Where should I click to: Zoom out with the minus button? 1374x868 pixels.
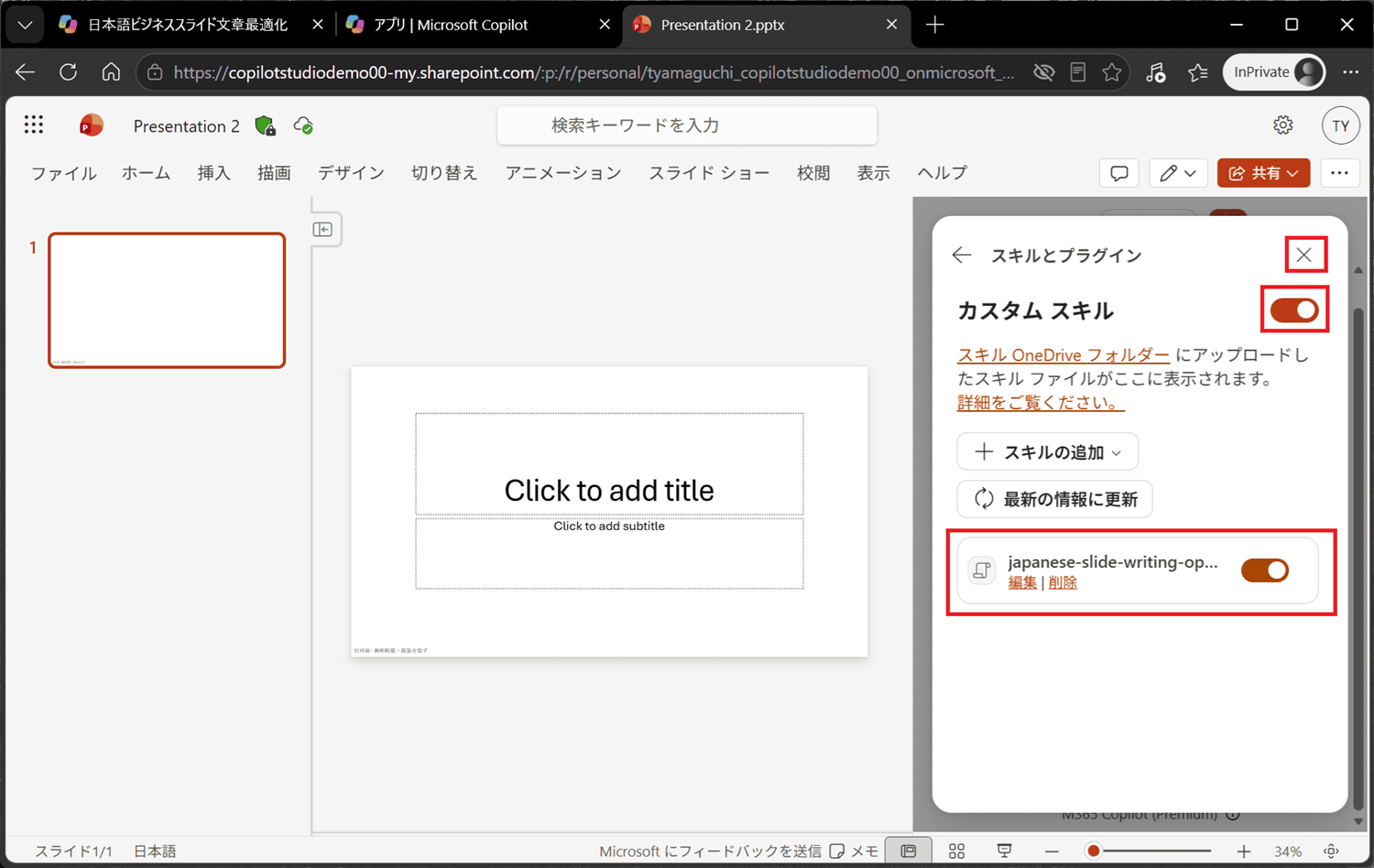[1052, 852]
